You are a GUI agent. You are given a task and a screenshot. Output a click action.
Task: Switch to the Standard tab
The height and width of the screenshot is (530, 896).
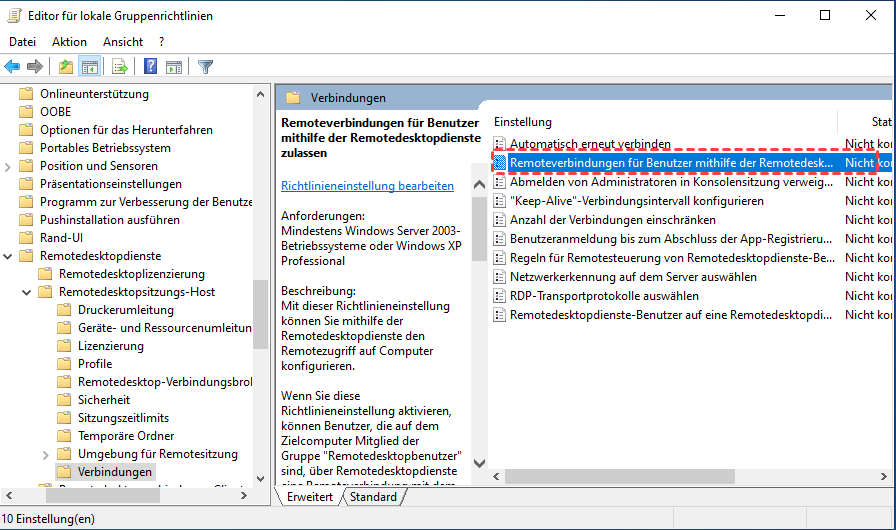373,497
